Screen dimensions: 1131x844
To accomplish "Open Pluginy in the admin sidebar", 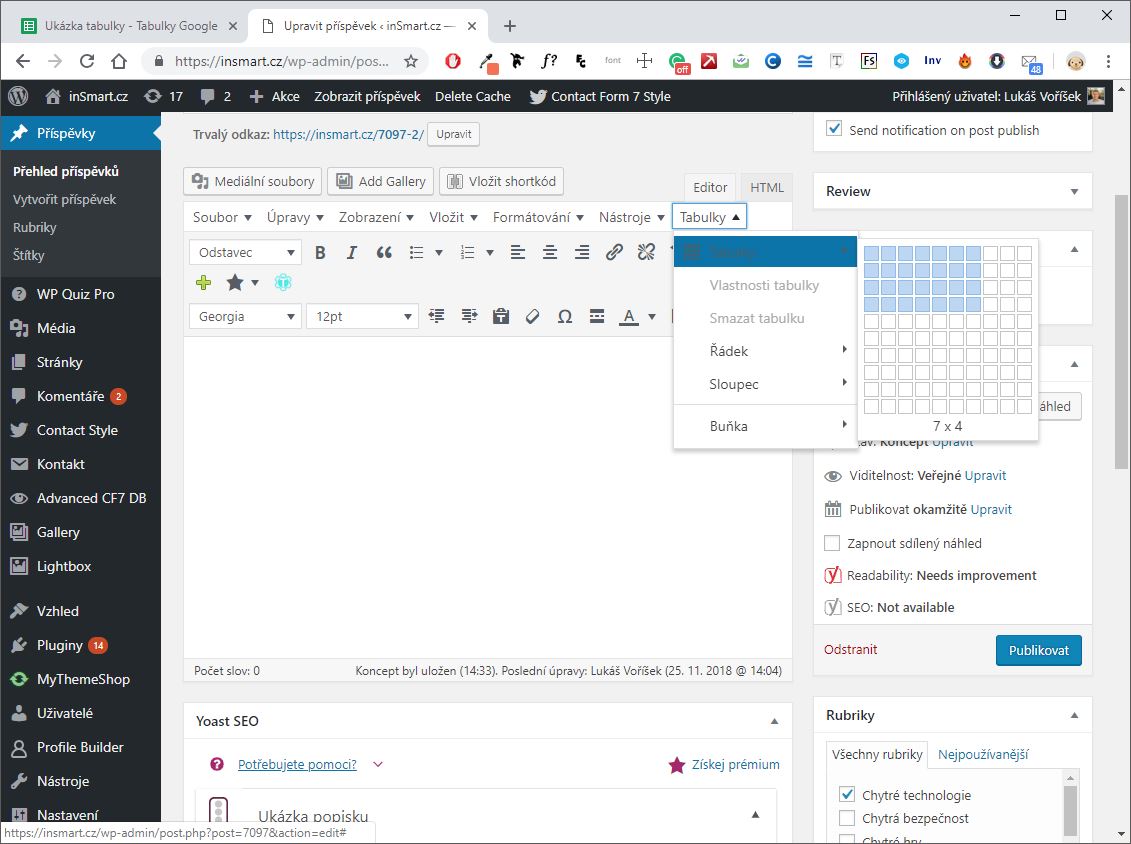I will (60, 645).
